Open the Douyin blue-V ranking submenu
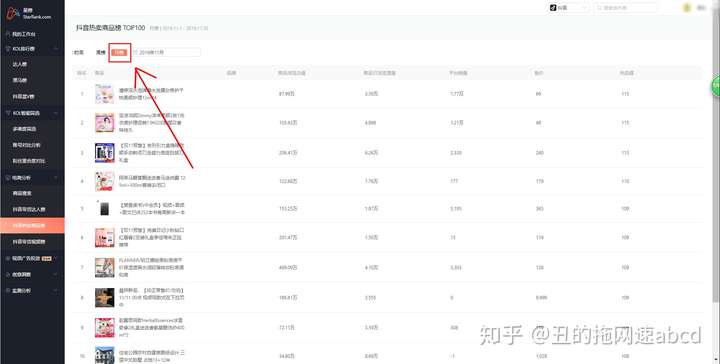 coord(23,96)
